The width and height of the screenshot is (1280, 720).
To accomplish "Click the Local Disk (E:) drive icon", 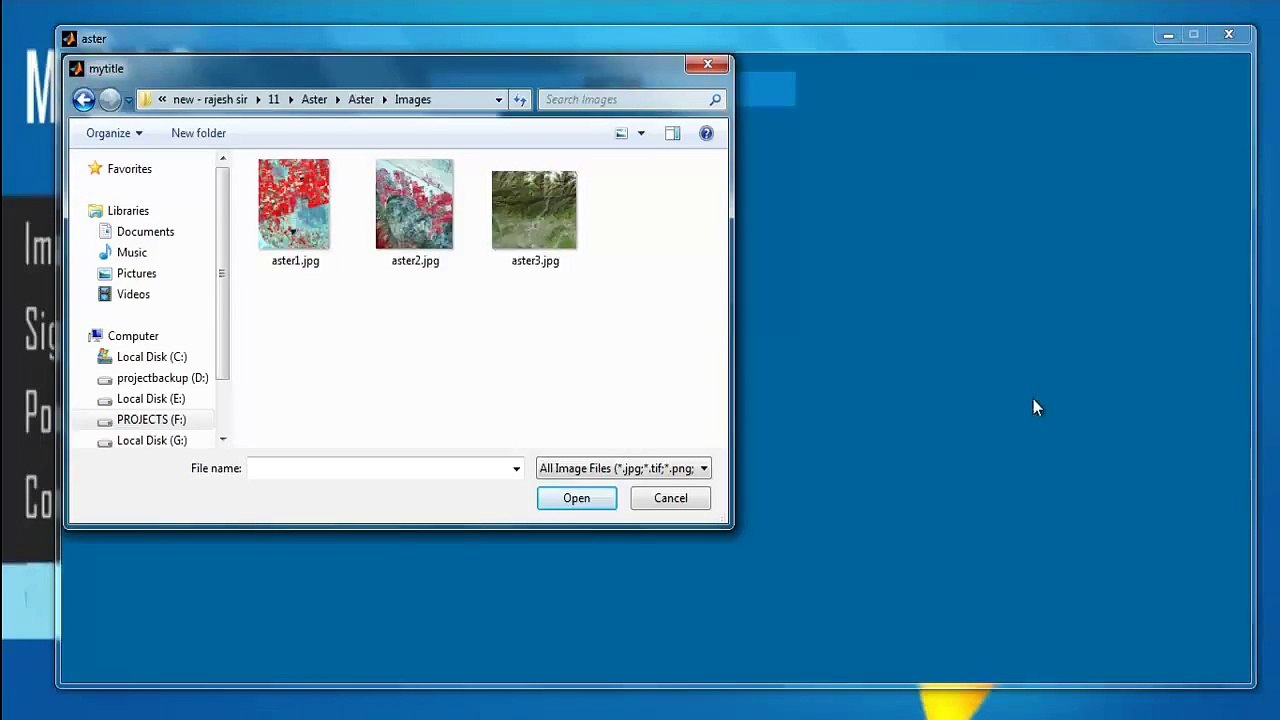I will [105, 400].
